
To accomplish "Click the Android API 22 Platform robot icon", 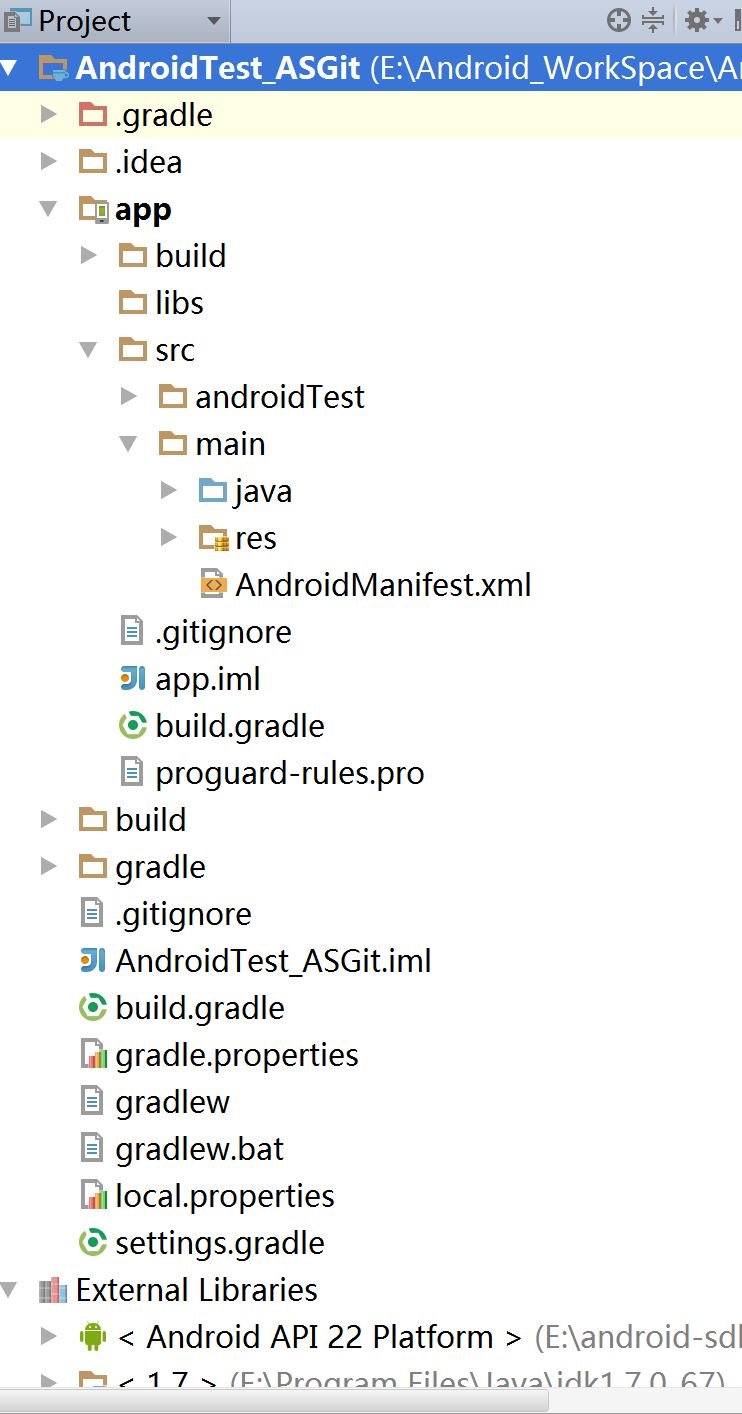I will [x=92, y=1337].
